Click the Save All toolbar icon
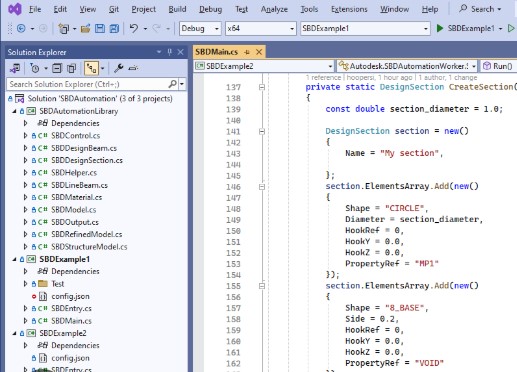The image size is (517, 372). (x=114, y=29)
